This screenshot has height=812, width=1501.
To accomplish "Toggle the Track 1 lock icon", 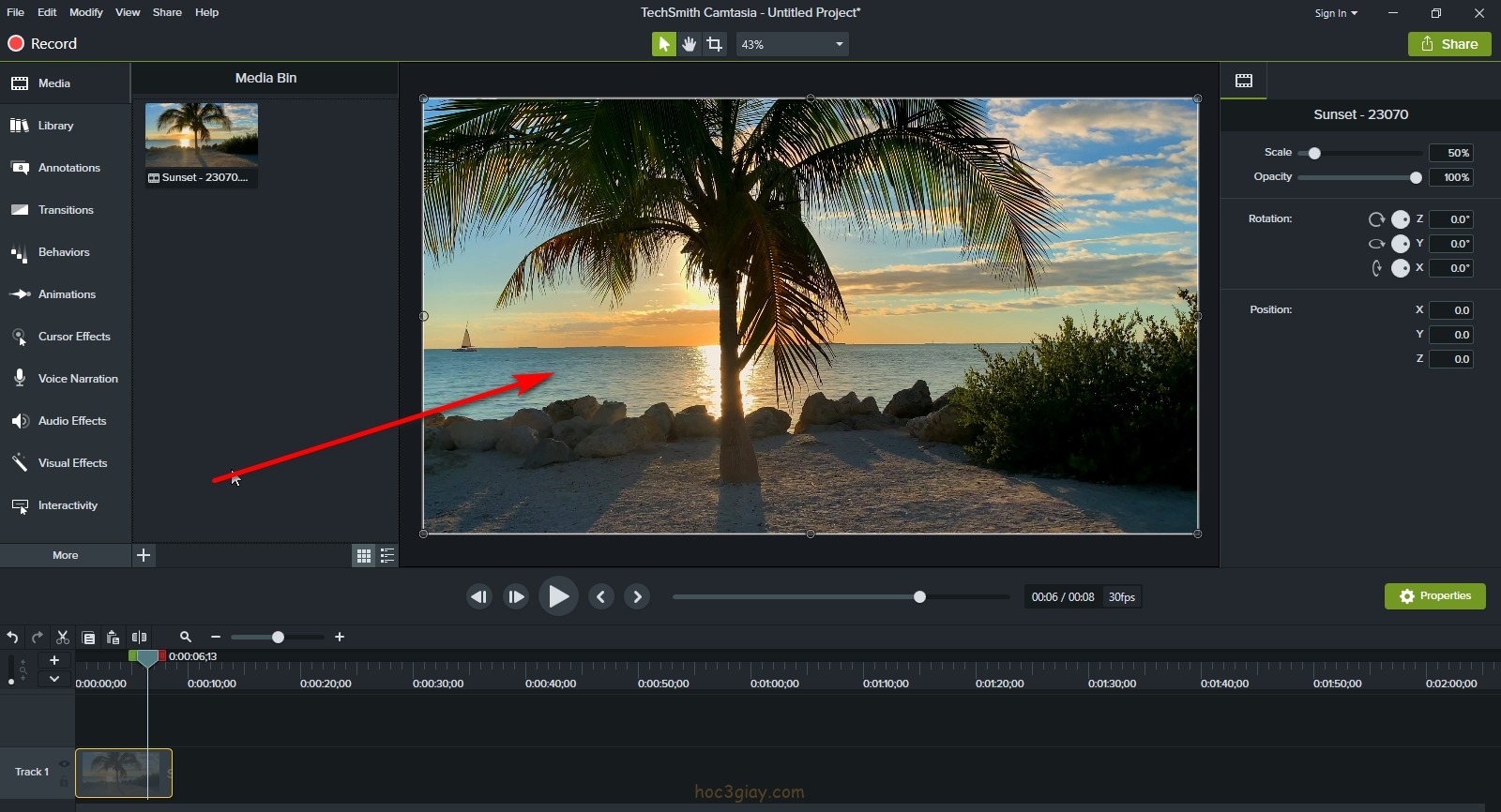I will pyautogui.click(x=64, y=782).
